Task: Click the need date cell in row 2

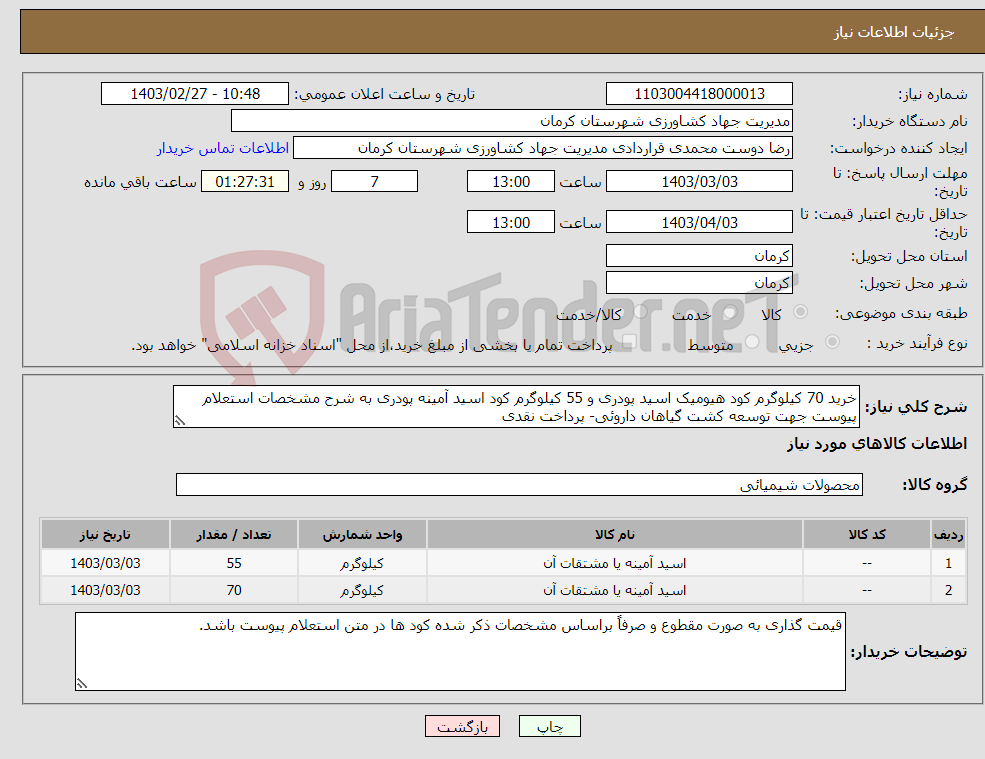Action: click(106, 590)
